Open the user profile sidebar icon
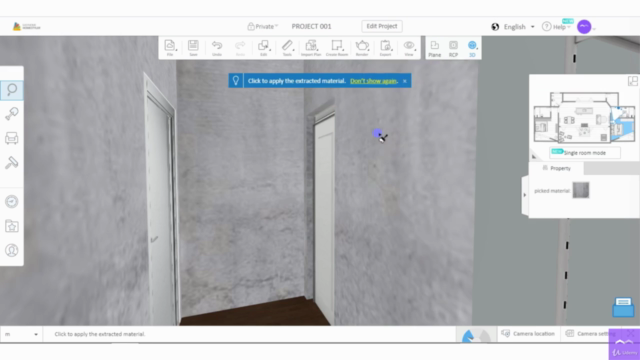 coord(12,250)
